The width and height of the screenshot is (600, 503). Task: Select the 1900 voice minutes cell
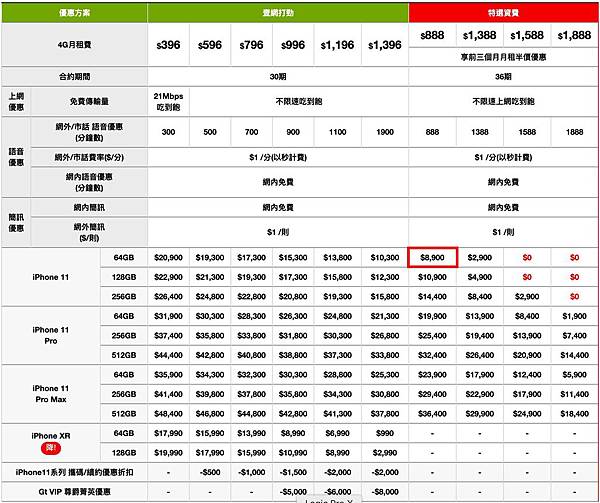385,132
